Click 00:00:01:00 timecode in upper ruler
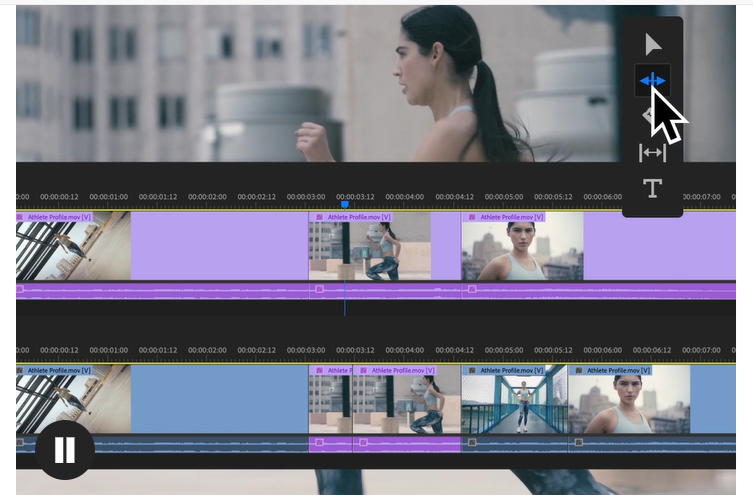Screen dimensions: 753x504 click(109, 197)
